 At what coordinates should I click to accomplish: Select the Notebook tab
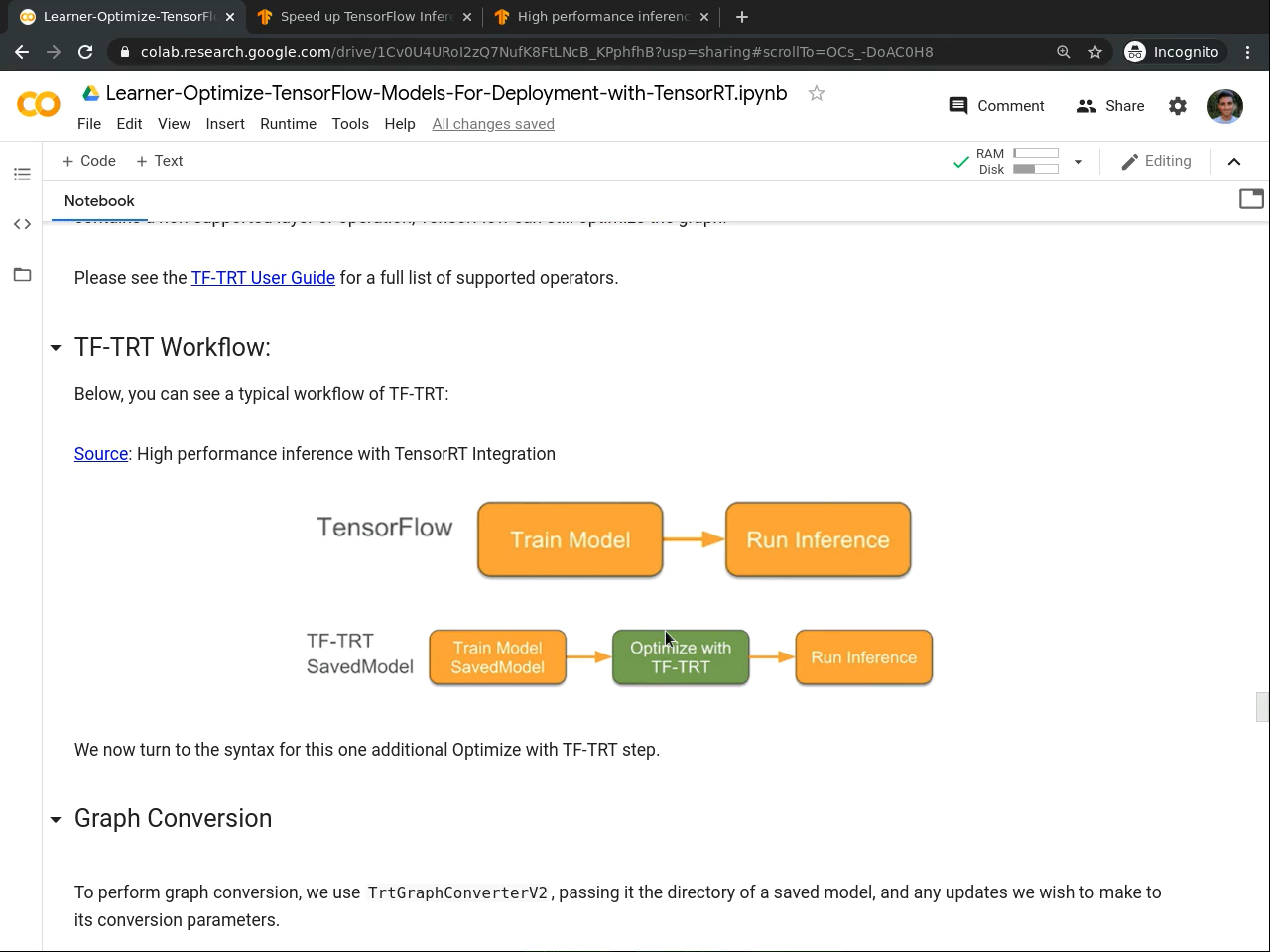pyautogui.click(x=99, y=201)
